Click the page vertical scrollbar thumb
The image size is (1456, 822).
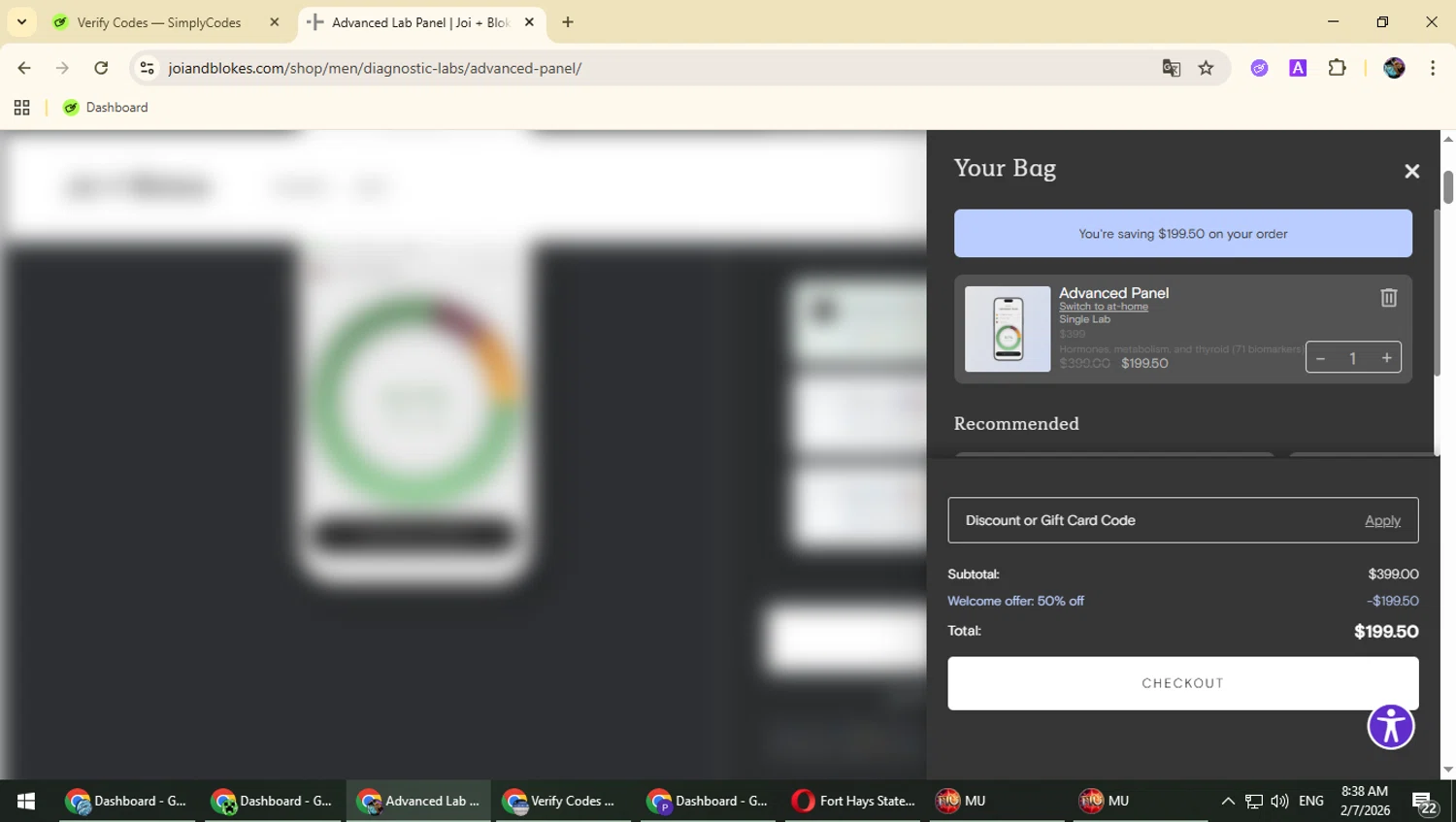(1448, 186)
